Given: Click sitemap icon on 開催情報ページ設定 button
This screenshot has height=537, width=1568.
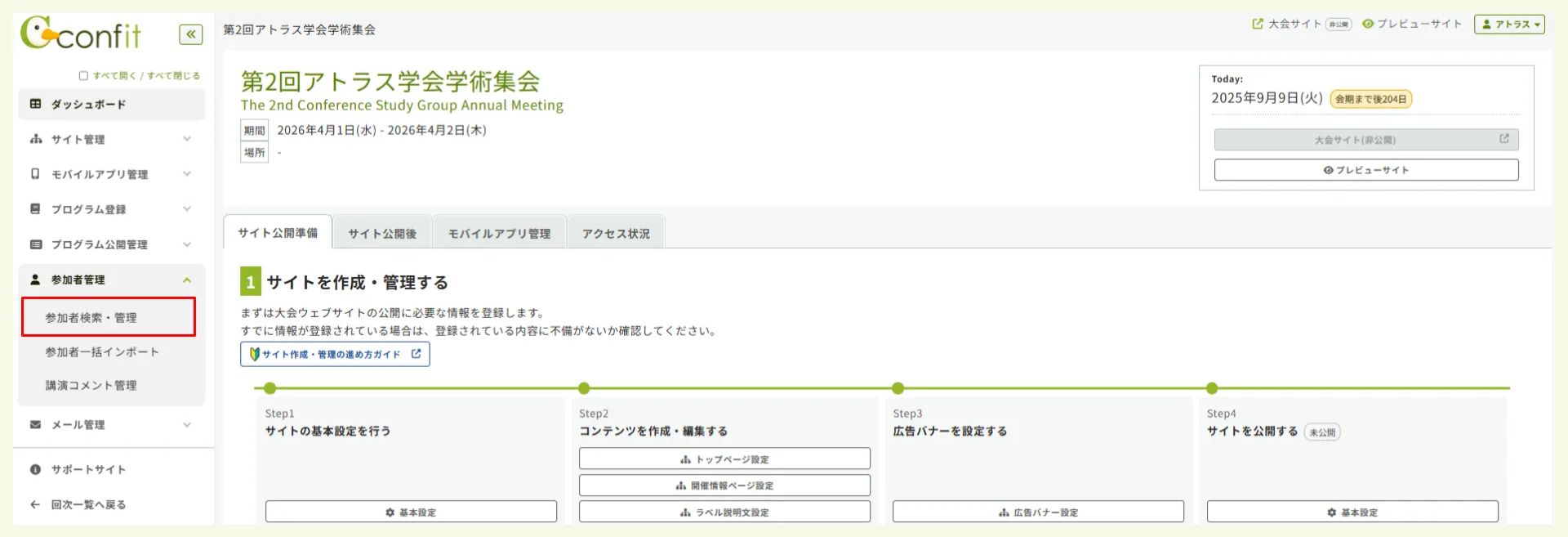Looking at the screenshot, I should [681, 486].
